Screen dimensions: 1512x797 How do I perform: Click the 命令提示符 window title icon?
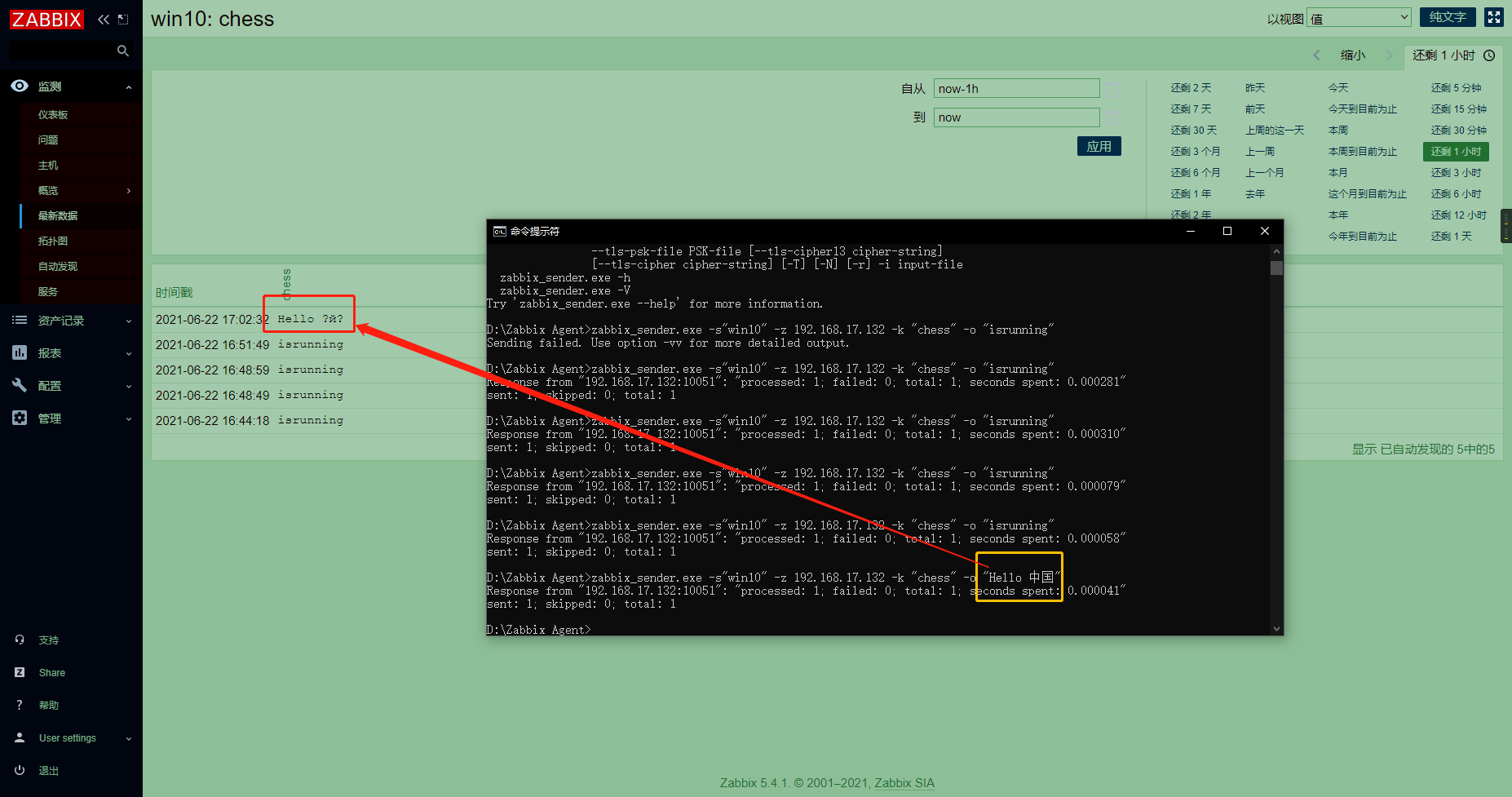(x=500, y=232)
